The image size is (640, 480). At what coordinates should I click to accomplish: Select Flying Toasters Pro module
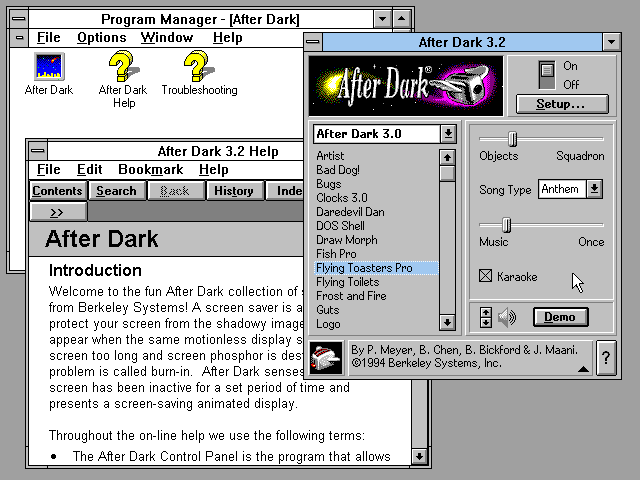tap(376, 268)
